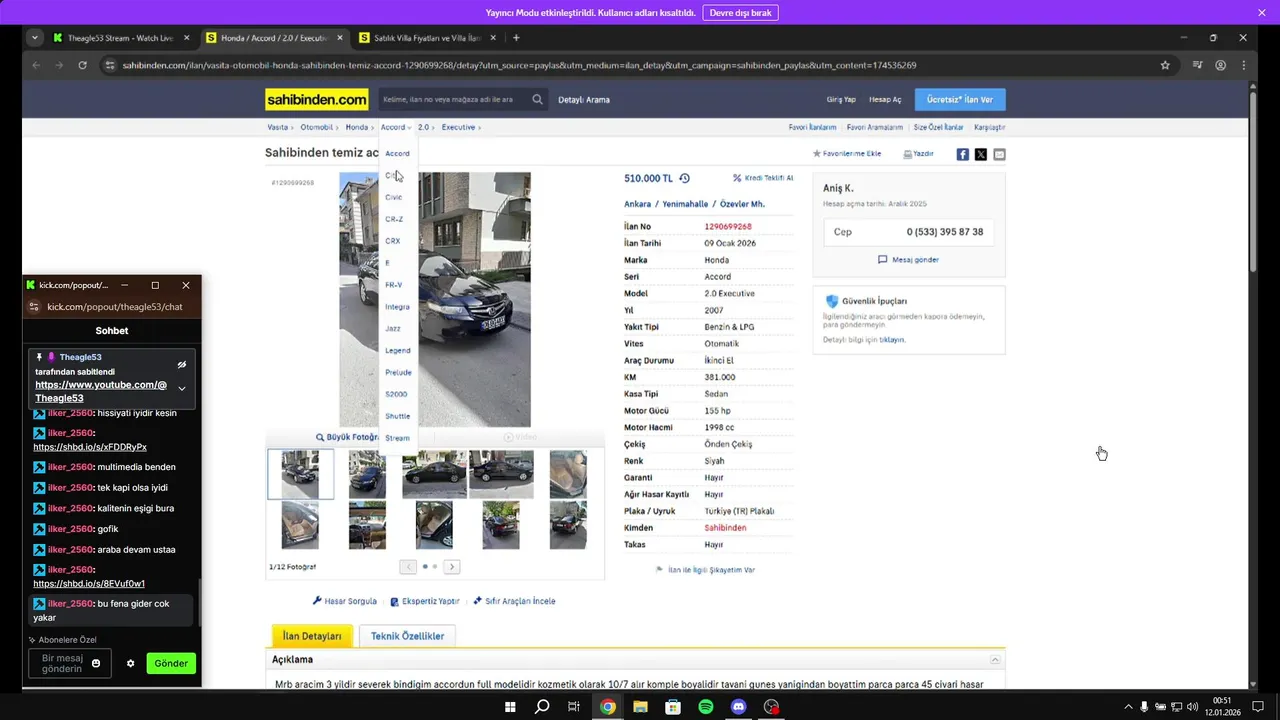Open Spotify from taskbar
Viewport: 1280px width, 720px height.
pos(706,707)
